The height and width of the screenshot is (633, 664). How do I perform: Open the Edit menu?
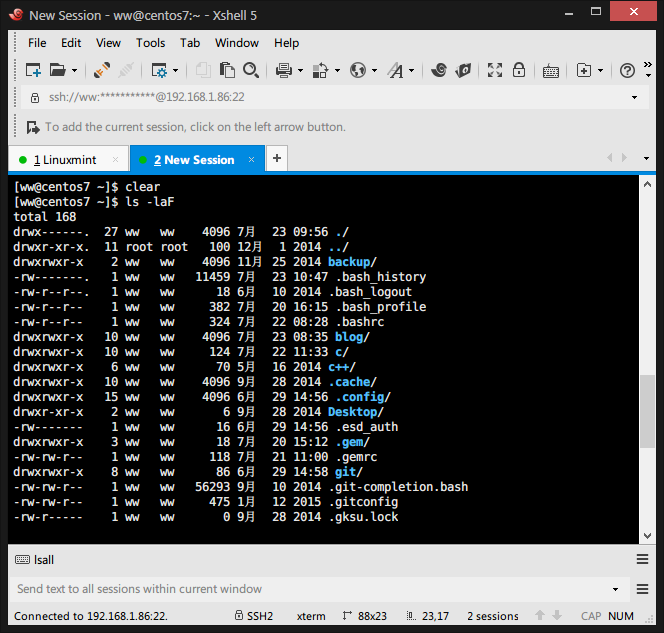click(71, 43)
